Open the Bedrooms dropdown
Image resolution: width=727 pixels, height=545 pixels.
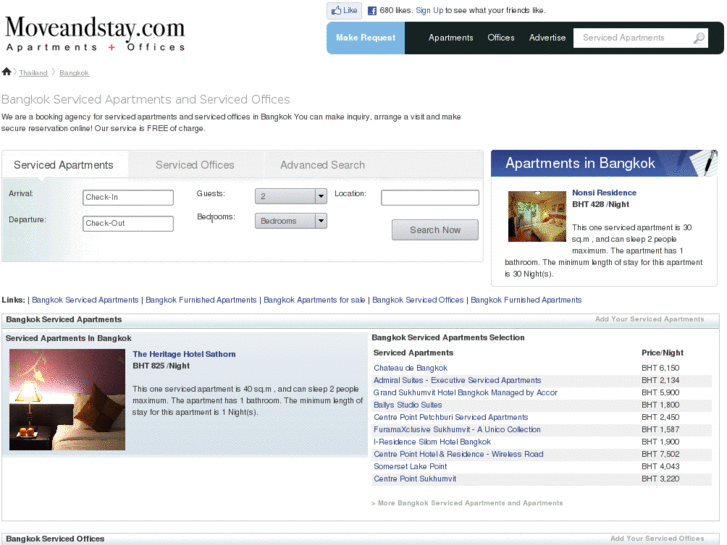click(x=291, y=221)
